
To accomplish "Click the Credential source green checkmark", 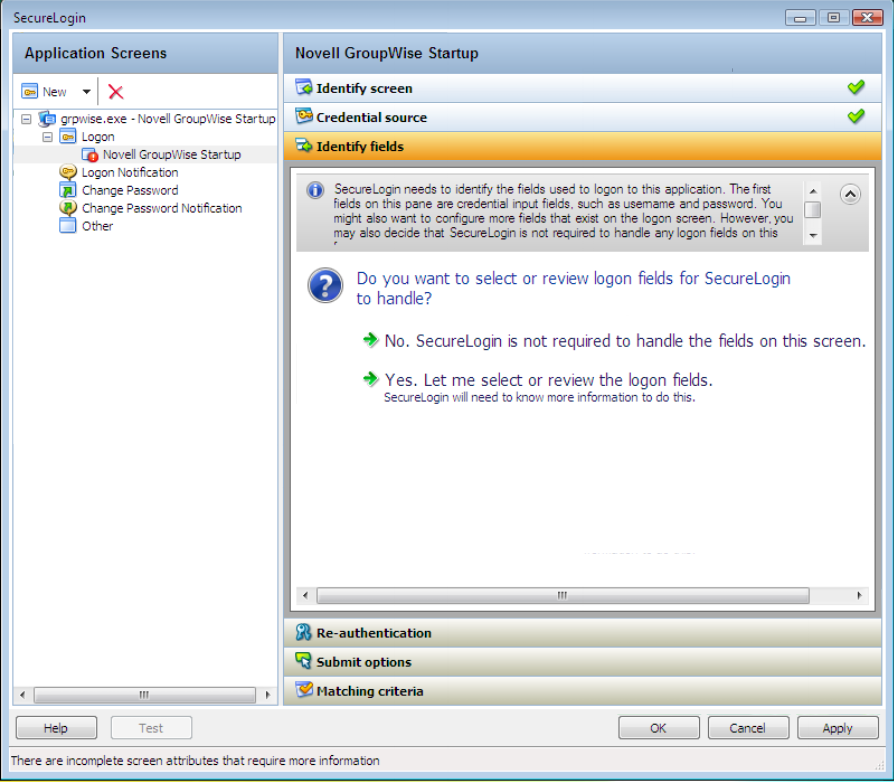I will (856, 116).
